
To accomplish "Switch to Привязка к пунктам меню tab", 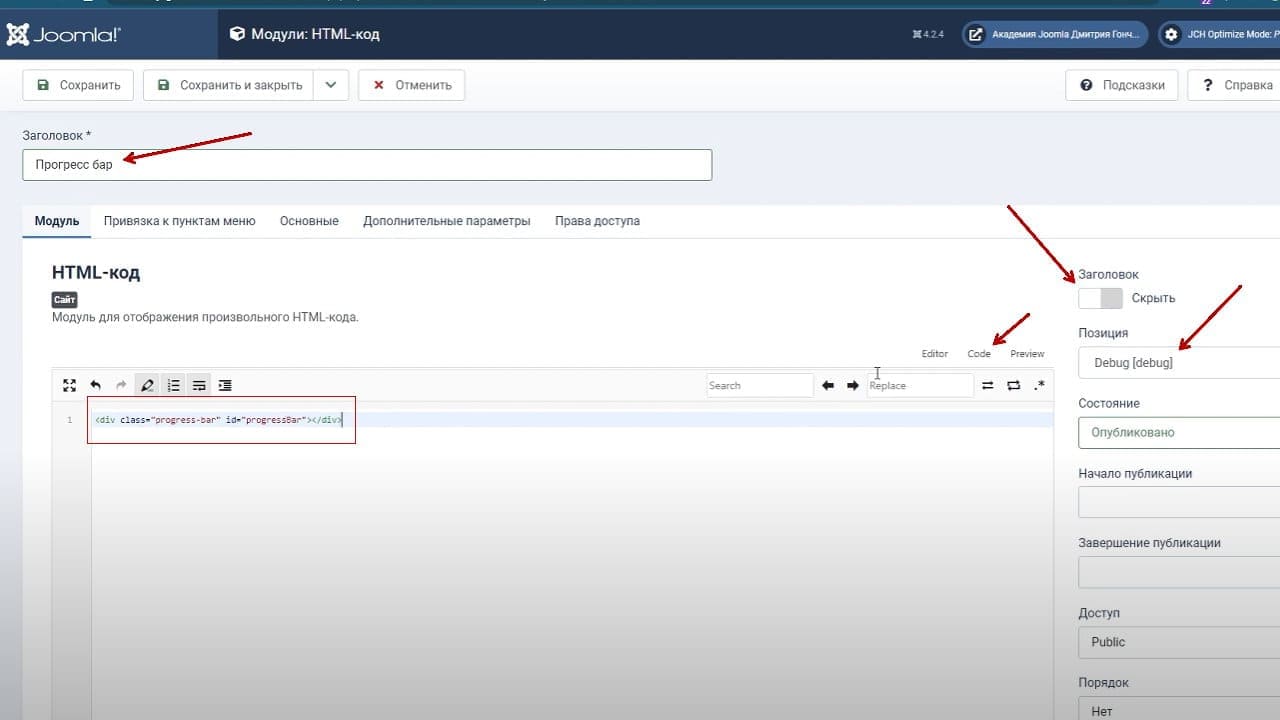I will click(x=180, y=221).
